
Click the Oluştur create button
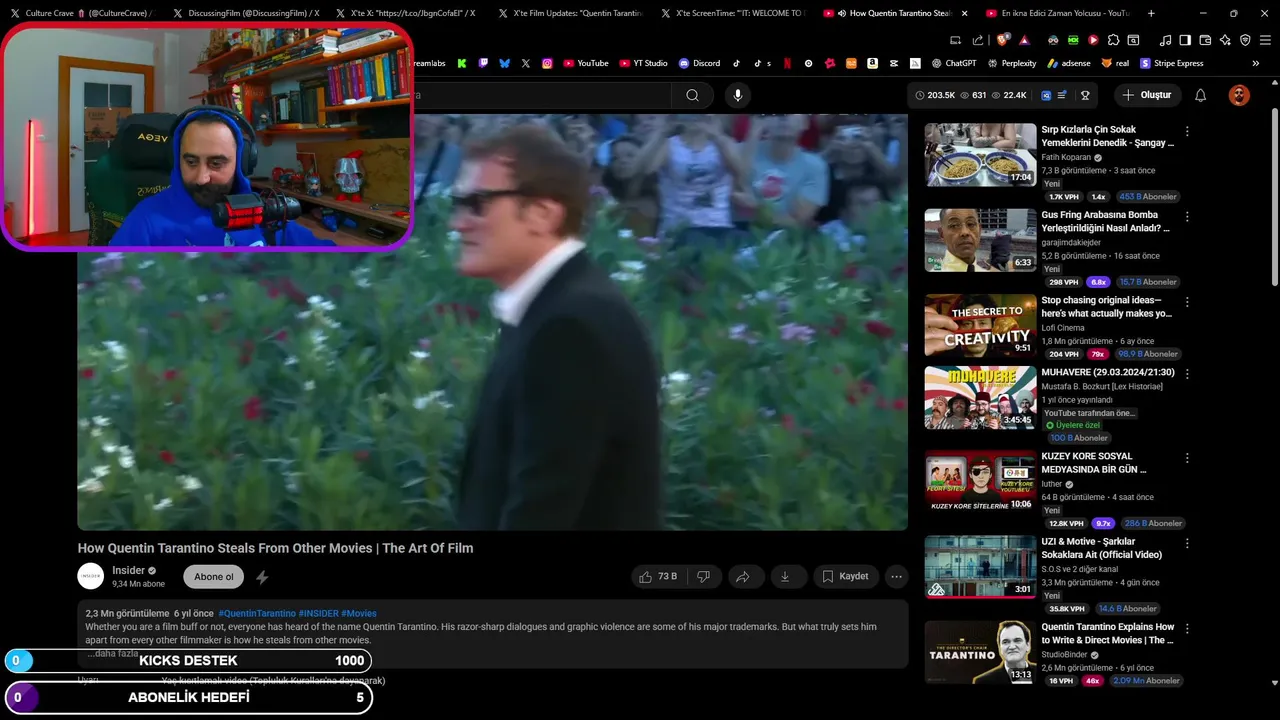coord(1147,95)
